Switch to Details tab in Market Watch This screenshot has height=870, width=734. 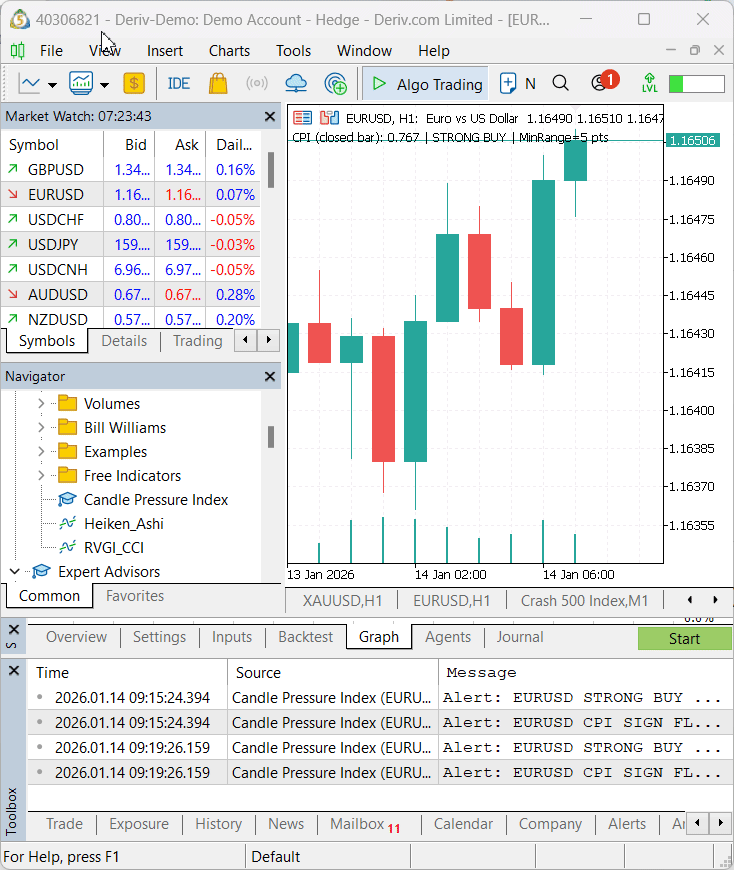(124, 341)
